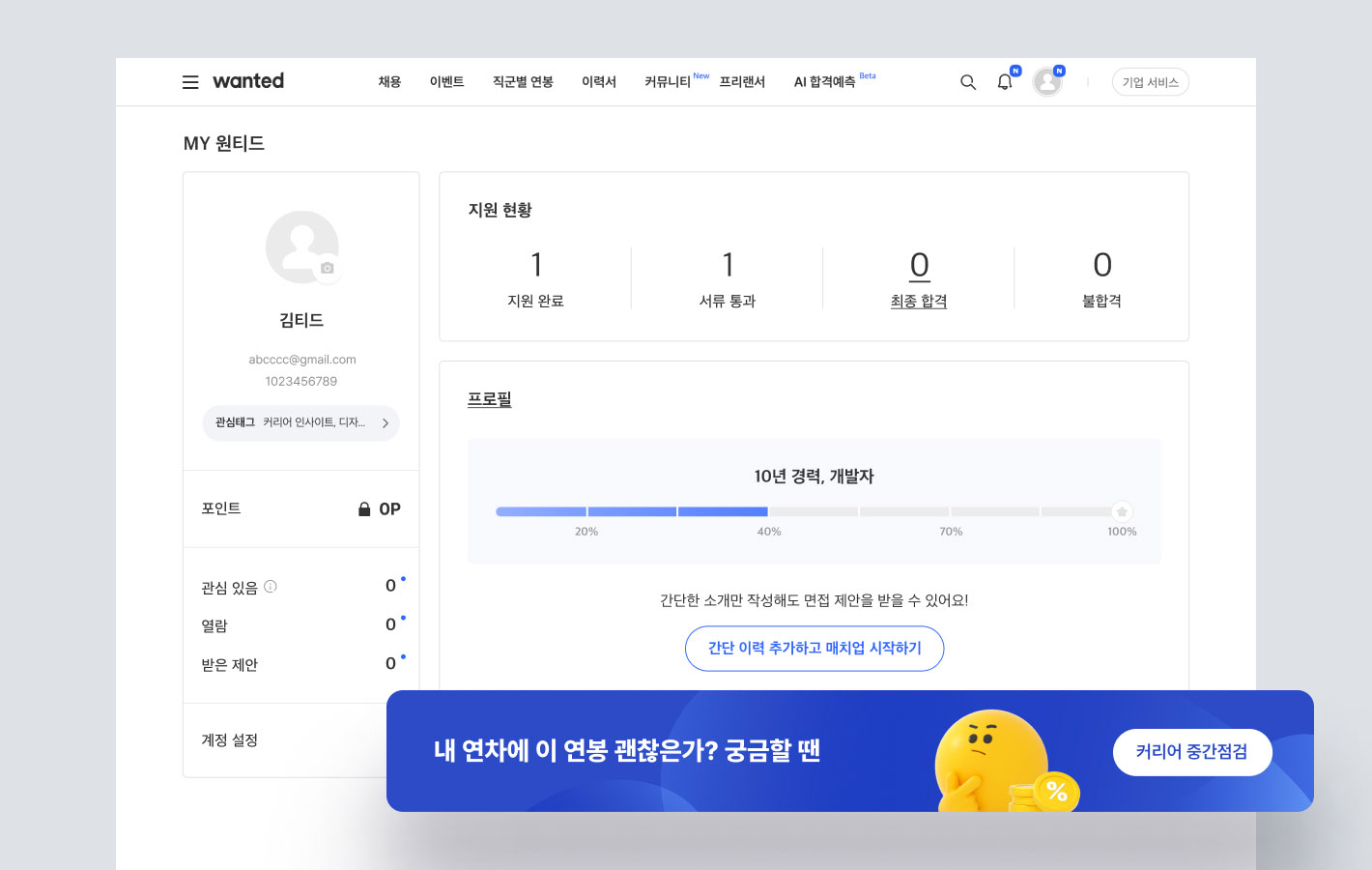The width and height of the screenshot is (1372, 870).
Task: Click banner text 내 연차에 이 연봉 괜찮은가?
Action: [576, 751]
